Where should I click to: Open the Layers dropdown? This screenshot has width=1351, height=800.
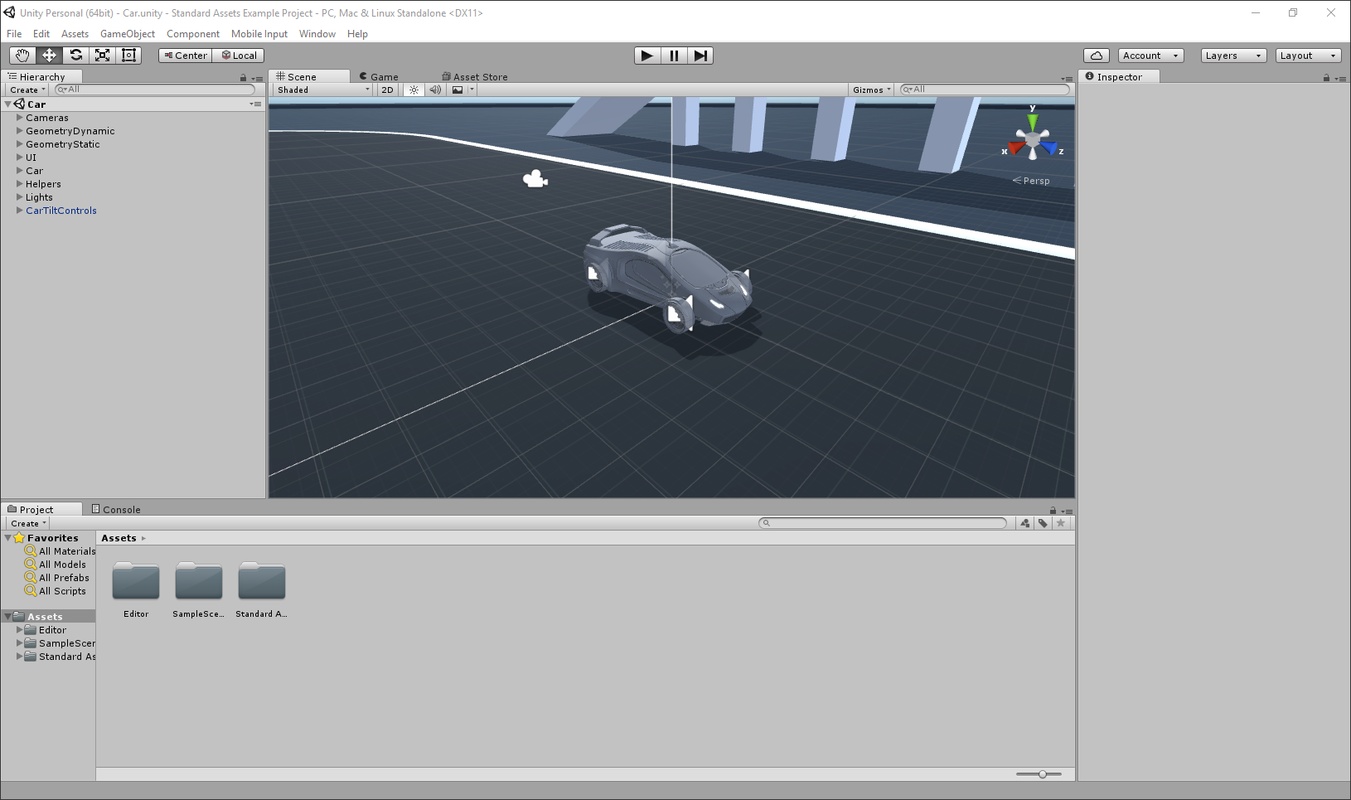coord(1233,55)
